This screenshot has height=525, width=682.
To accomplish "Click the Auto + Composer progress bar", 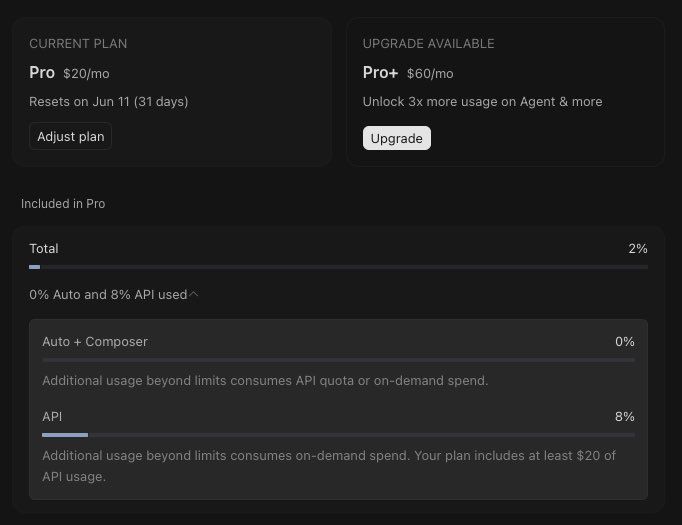I will 338,360.
